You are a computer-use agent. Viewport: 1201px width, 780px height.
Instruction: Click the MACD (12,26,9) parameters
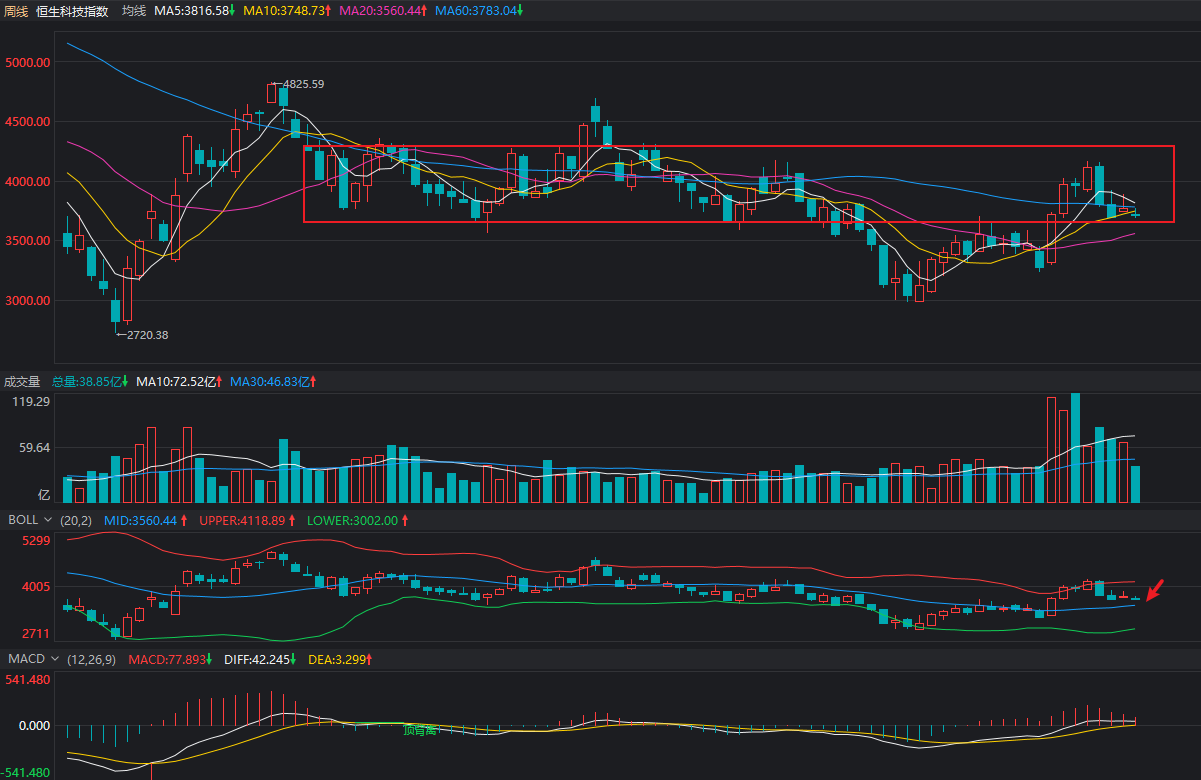91,660
